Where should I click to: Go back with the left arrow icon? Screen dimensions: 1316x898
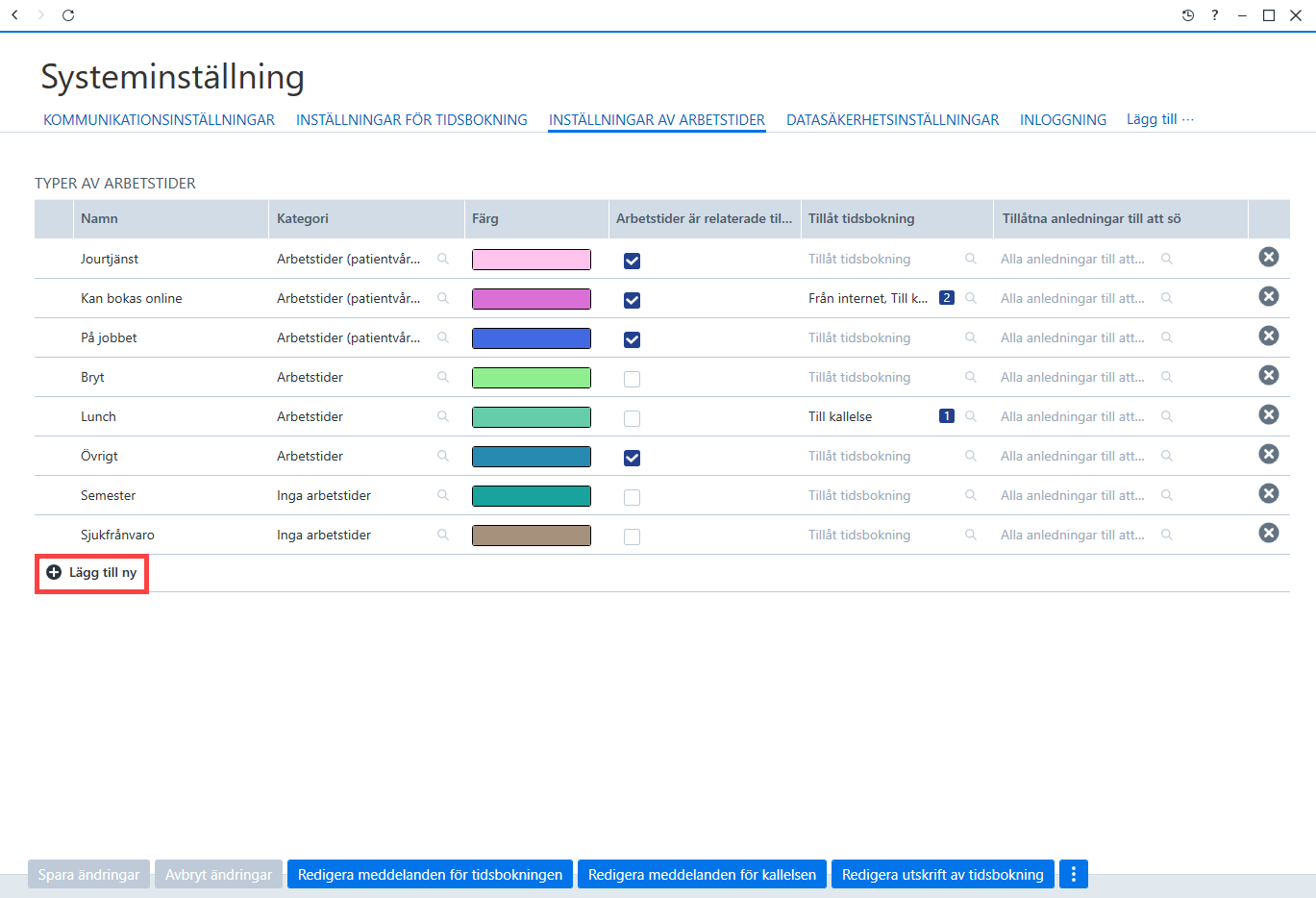click(x=14, y=15)
